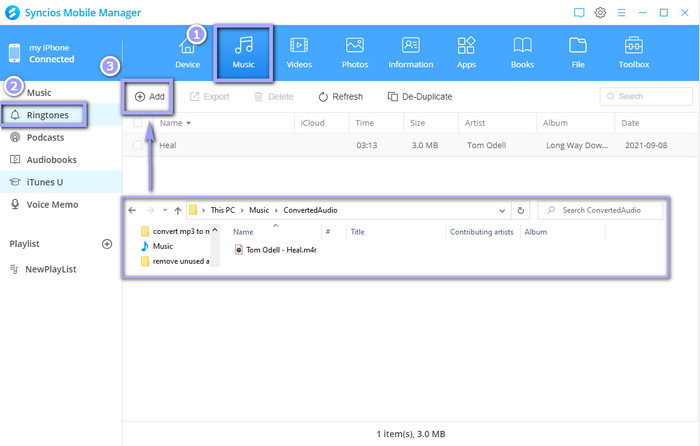This screenshot has width=700, height=446.
Task: Open the Device tab
Action: [x=188, y=53]
